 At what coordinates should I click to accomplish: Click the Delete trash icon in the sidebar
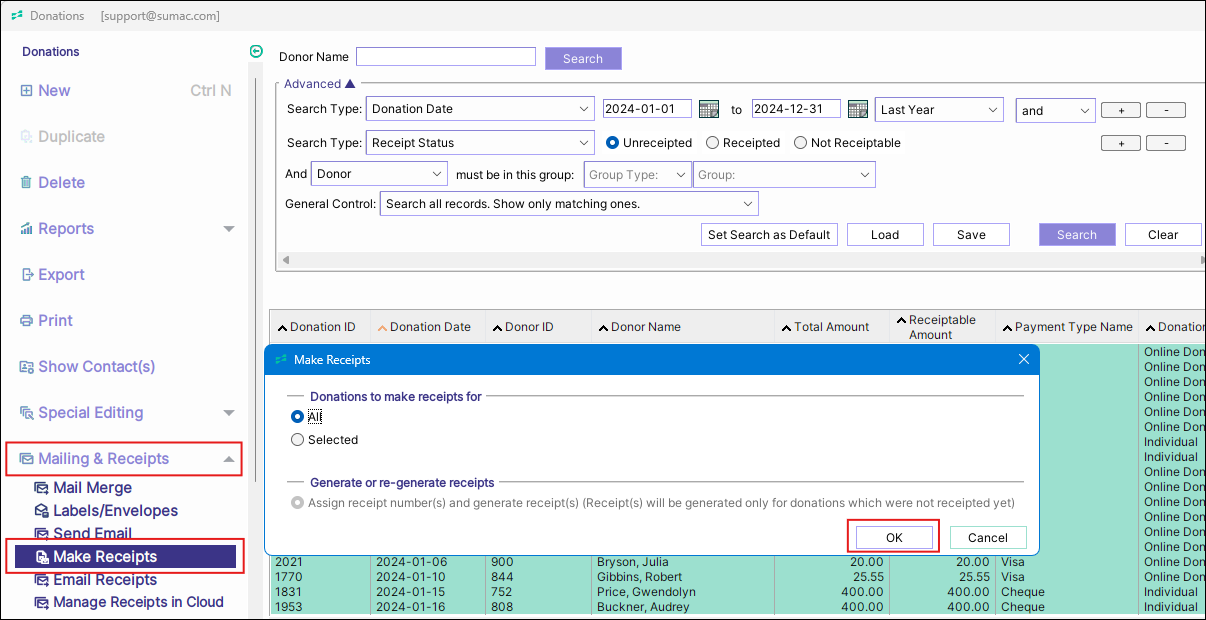(x=26, y=183)
